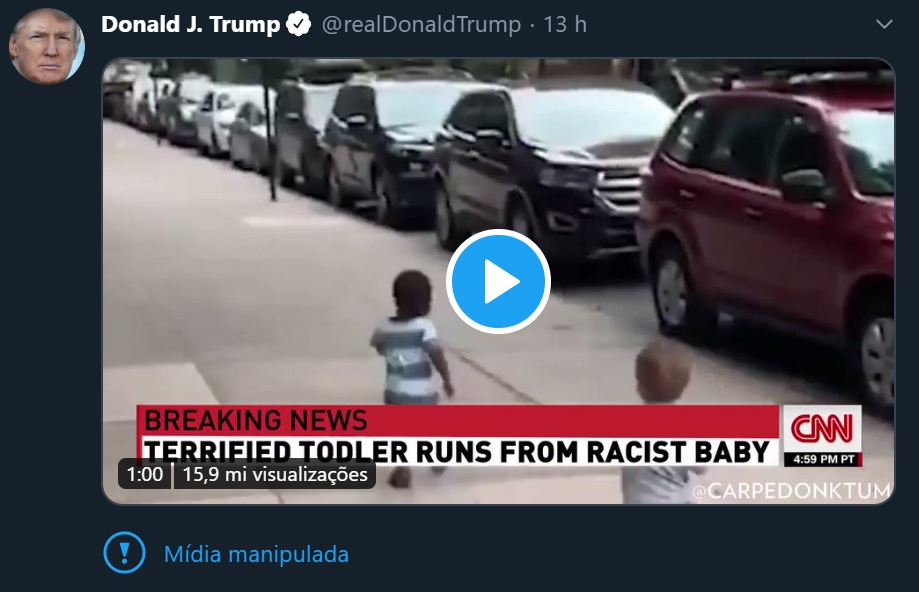Image resolution: width=919 pixels, height=592 pixels.
Task: Click the CNN logo in the video
Action: [822, 428]
